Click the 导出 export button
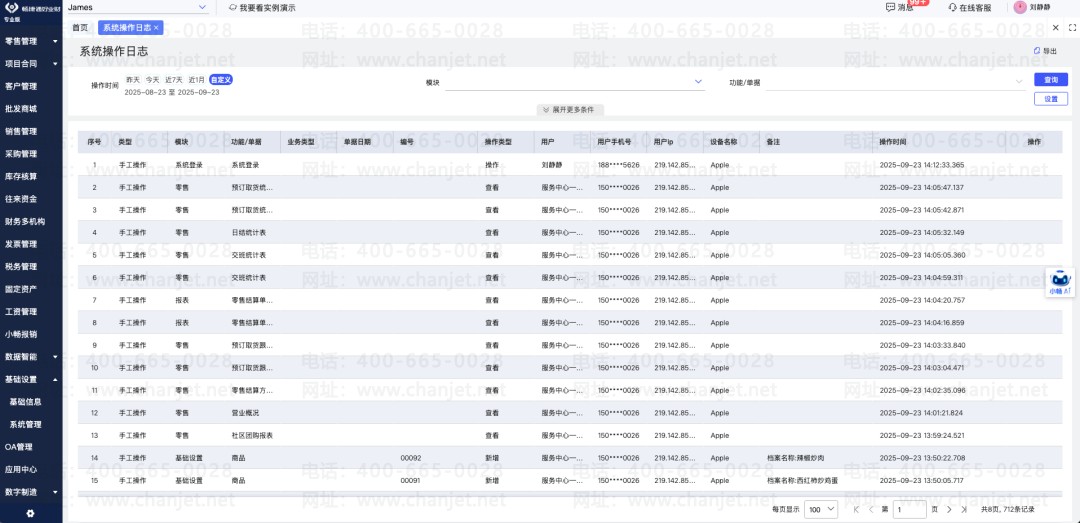Screen dimensions: 1080x523 click(x=1046, y=51)
